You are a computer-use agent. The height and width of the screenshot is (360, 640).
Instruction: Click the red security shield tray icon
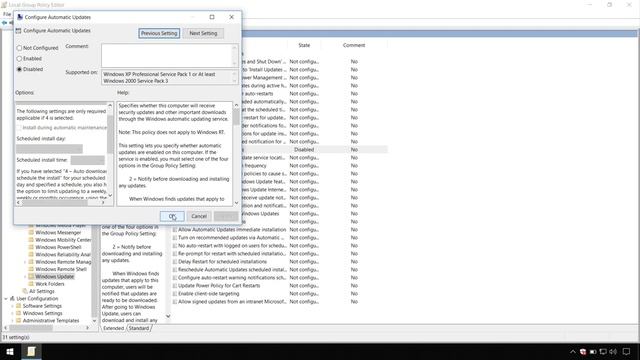pos(583,351)
